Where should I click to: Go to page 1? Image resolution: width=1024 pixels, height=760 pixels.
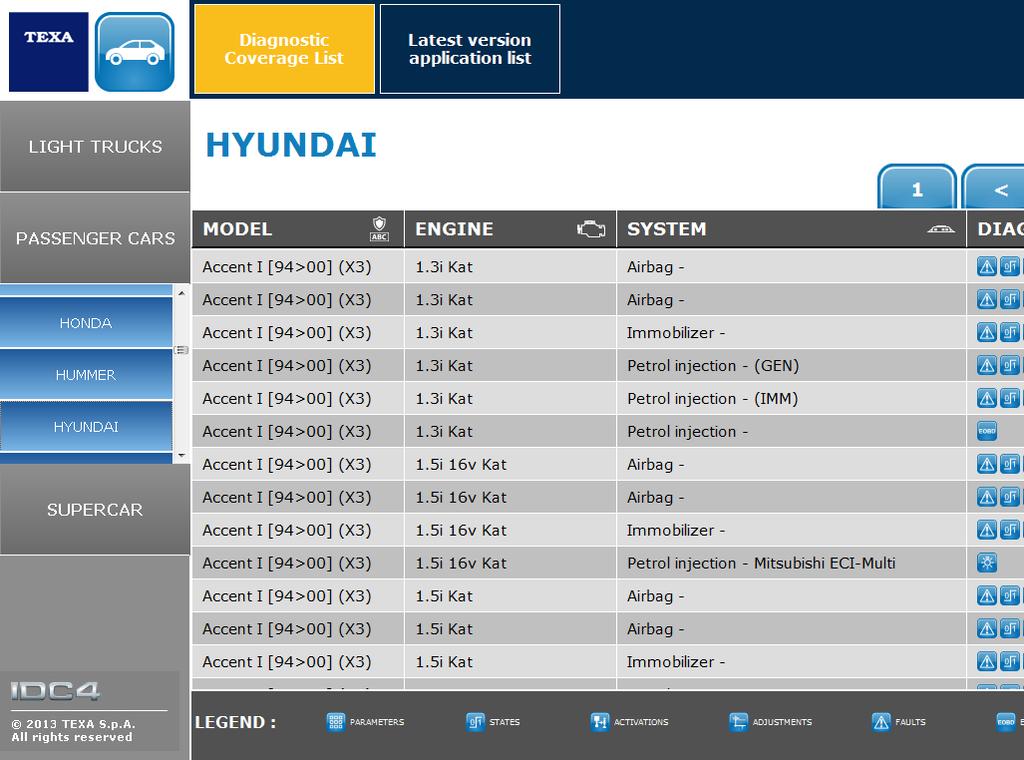point(917,189)
